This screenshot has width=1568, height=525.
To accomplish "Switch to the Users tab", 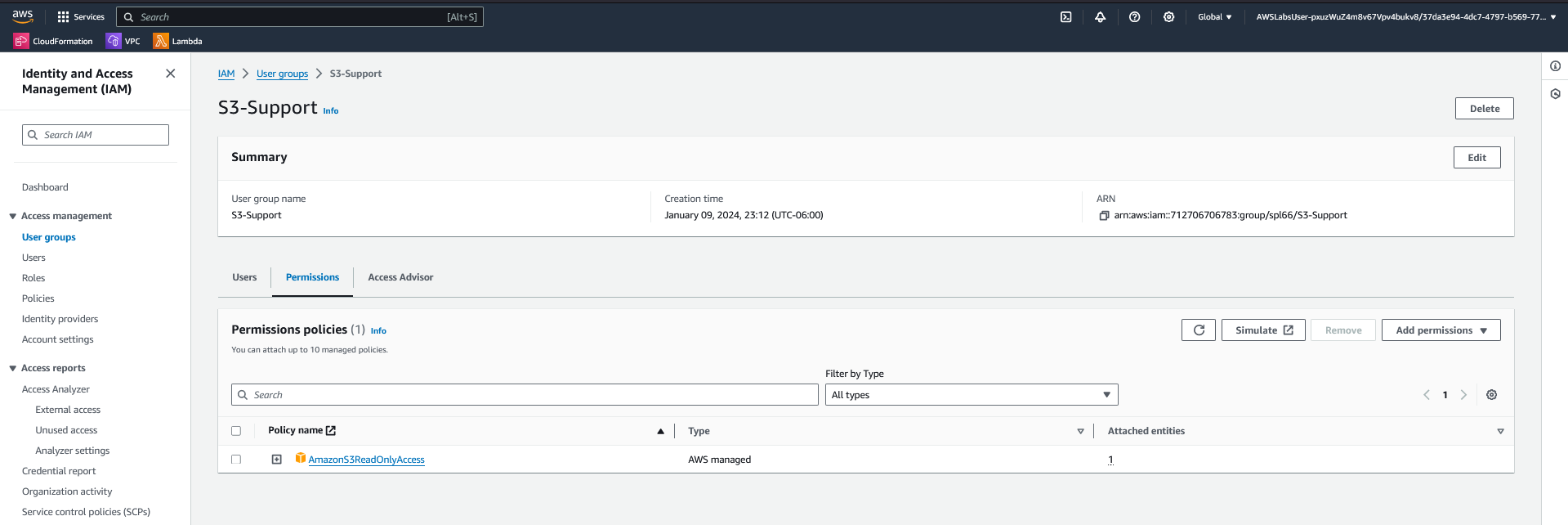I will 244,277.
